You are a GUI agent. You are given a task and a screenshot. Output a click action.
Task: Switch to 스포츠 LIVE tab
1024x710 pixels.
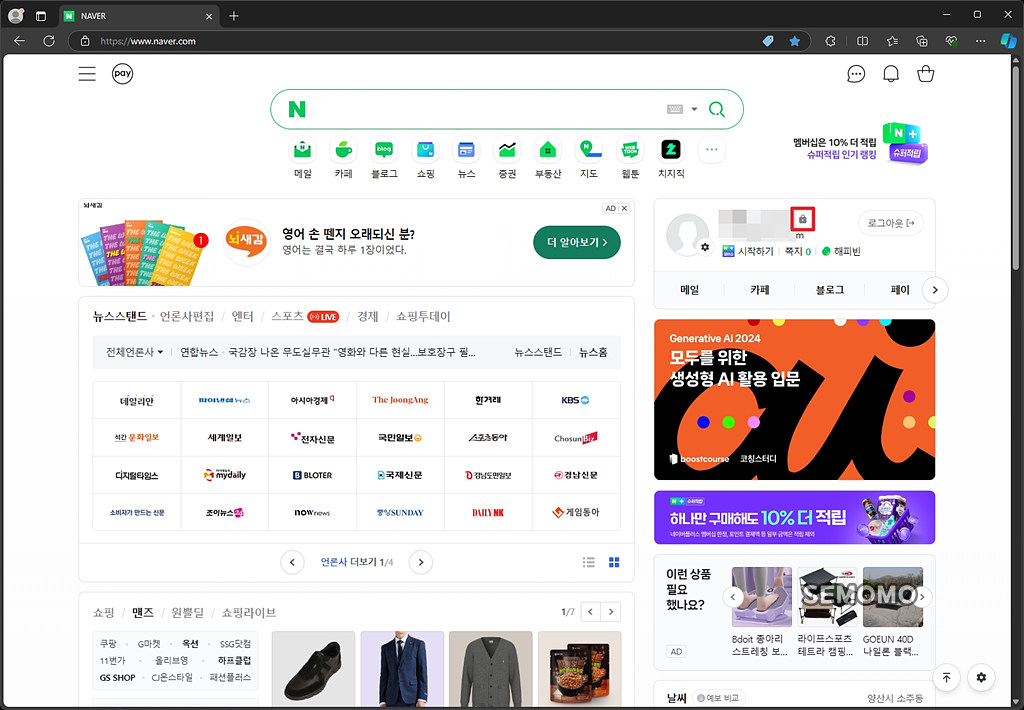coord(305,316)
